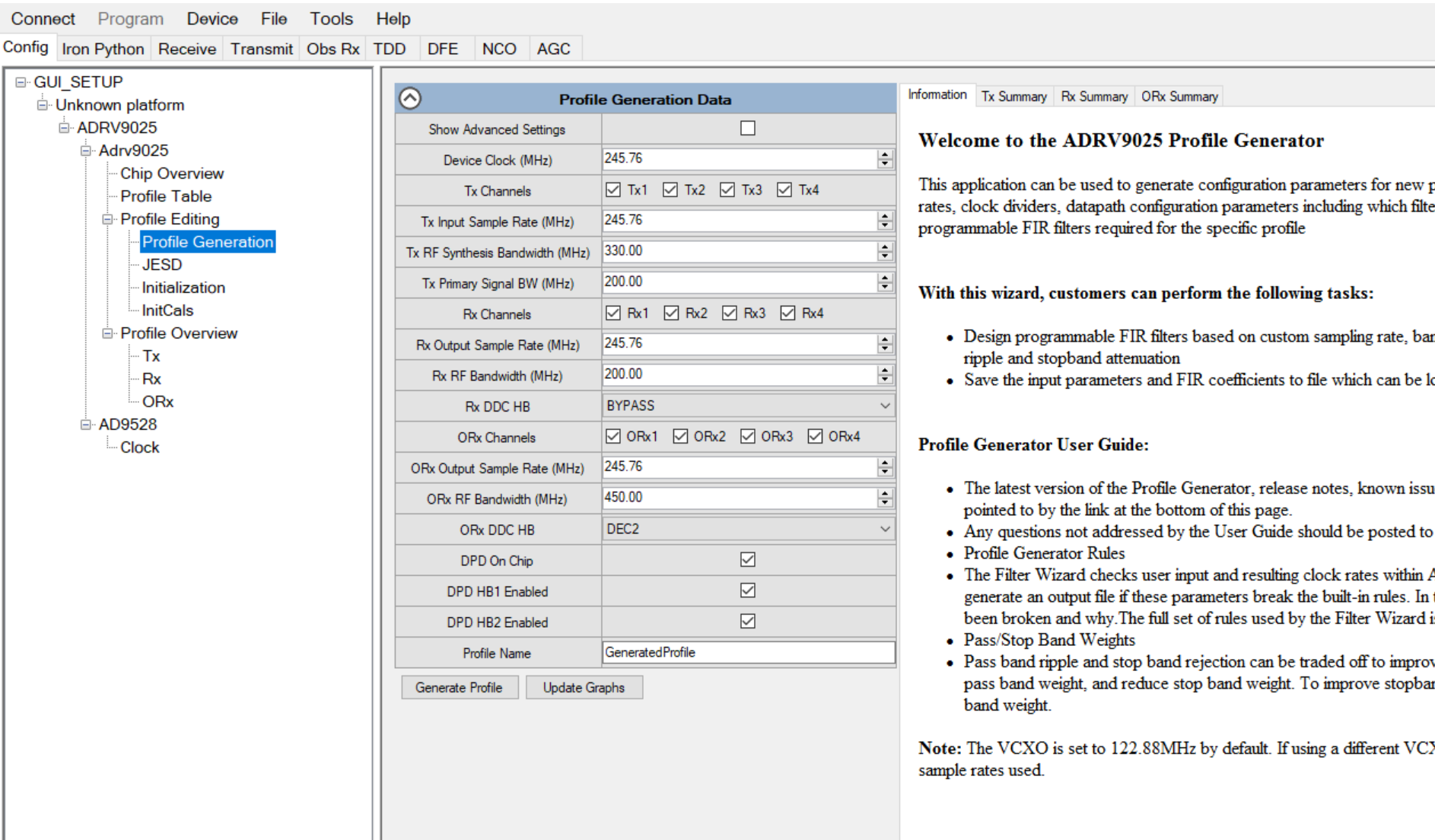This screenshot has height=840, width=1435.
Task: Select JESD in the tree
Action: click(162, 265)
